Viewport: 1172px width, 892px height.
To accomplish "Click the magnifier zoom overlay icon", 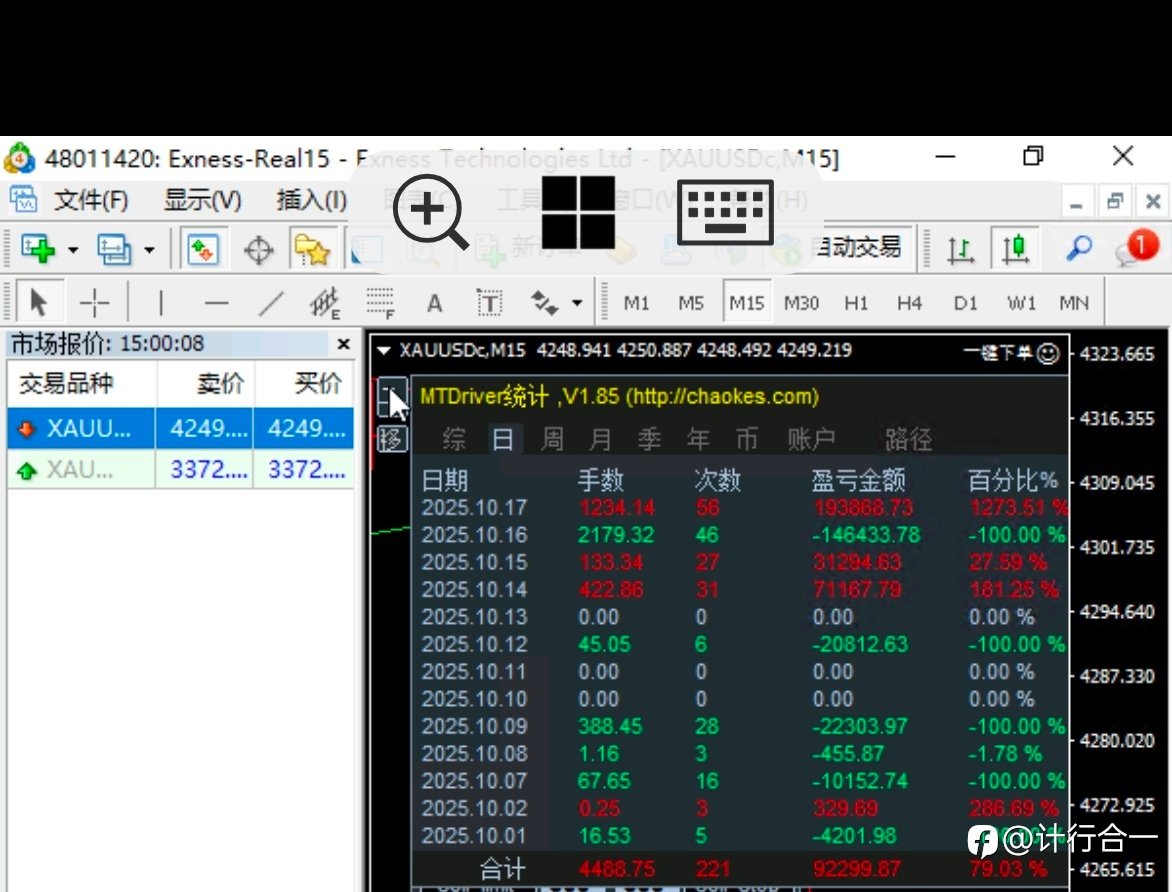I will tap(431, 212).
